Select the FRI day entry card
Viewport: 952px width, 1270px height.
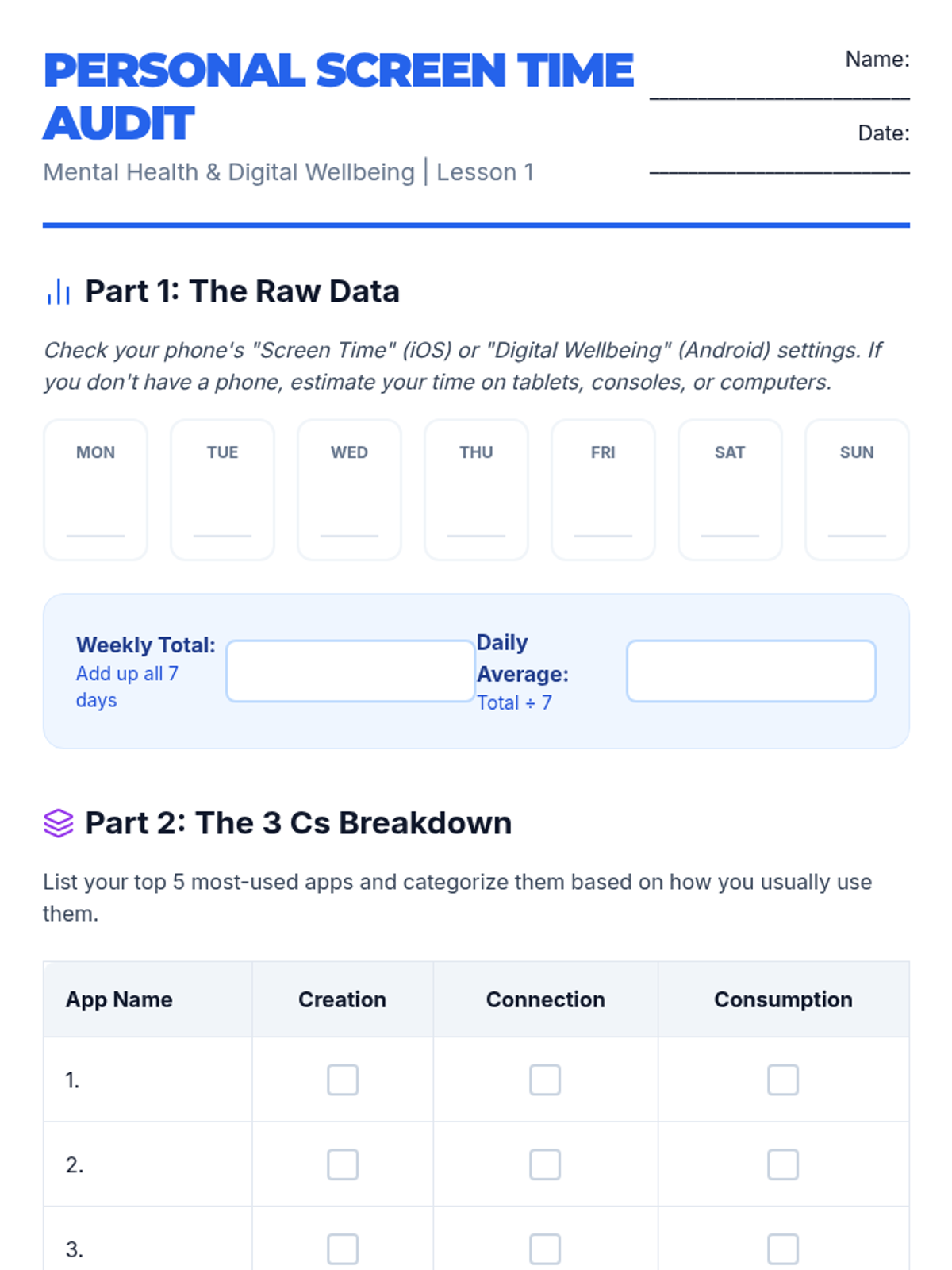(x=603, y=491)
